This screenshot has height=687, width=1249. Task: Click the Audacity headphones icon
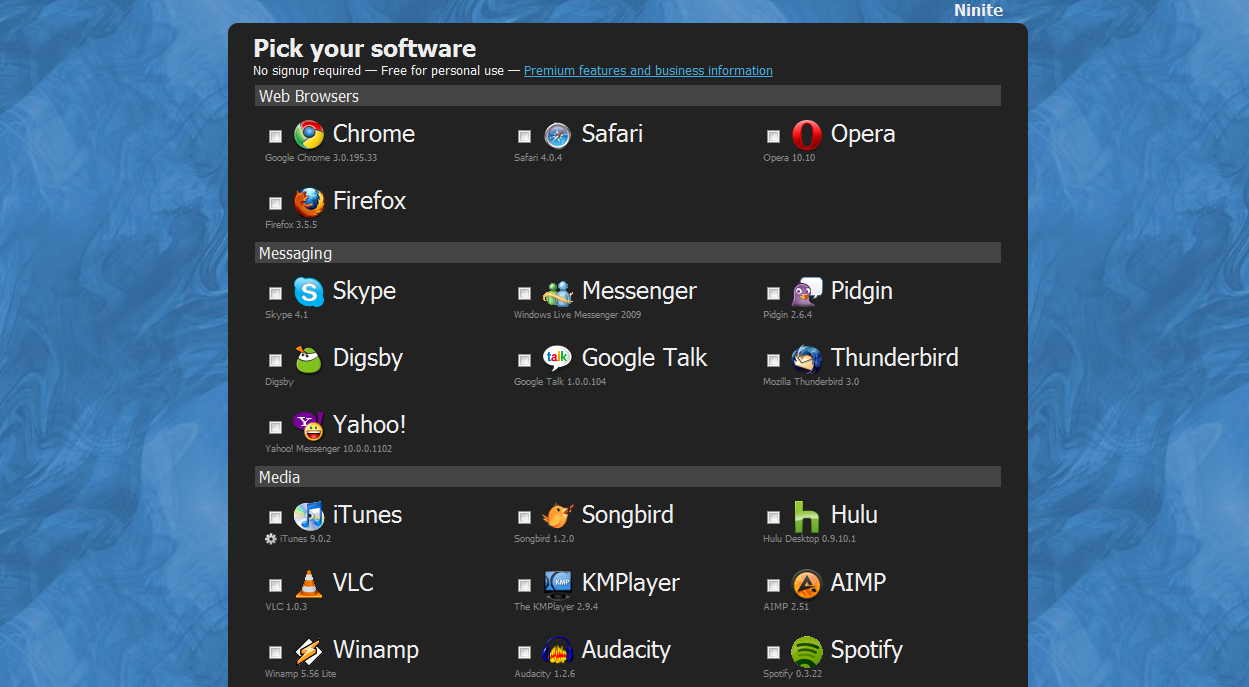pyautogui.click(x=557, y=651)
